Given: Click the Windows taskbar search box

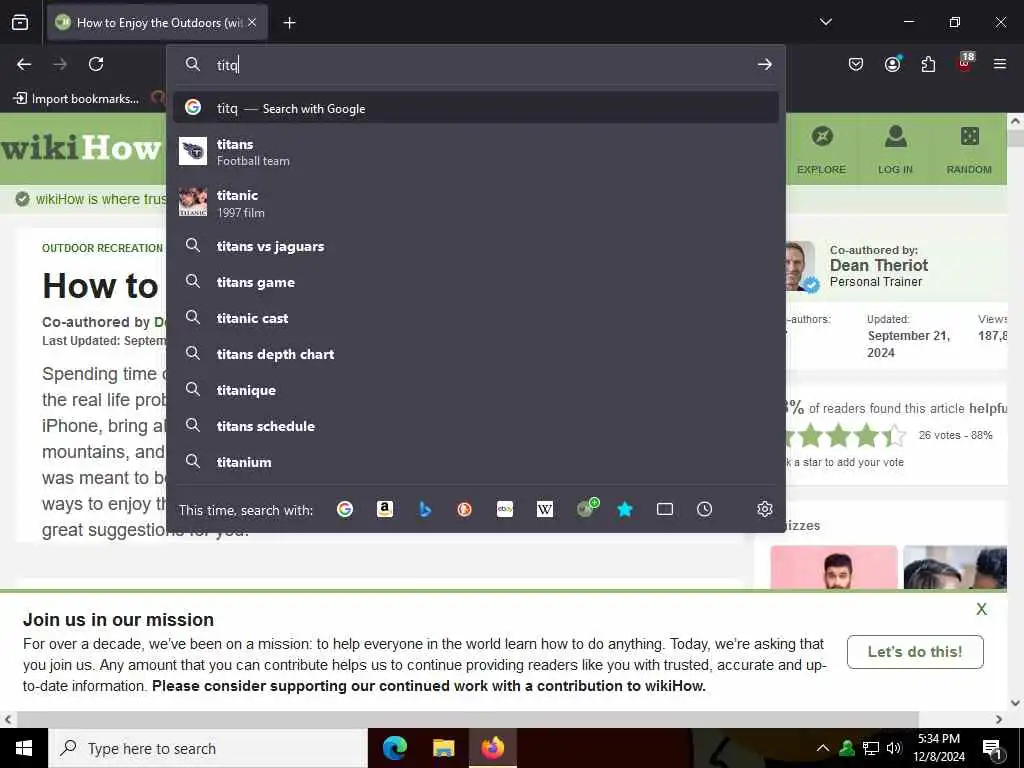Looking at the screenshot, I should 208,748.
